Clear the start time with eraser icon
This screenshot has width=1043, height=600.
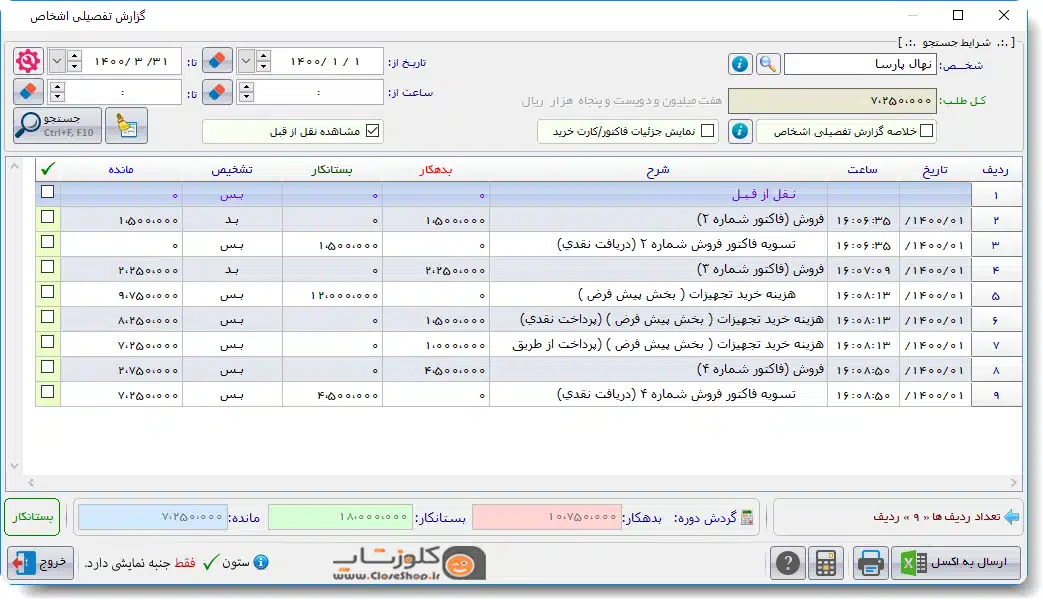[x=217, y=92]
